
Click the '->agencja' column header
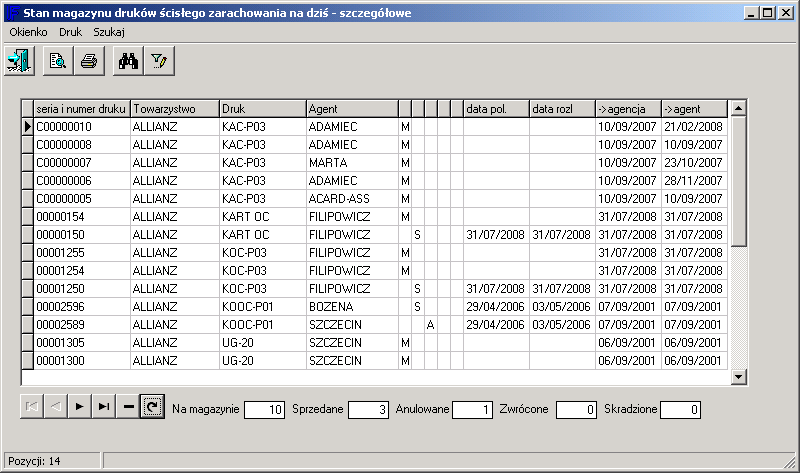pos(628,109)
